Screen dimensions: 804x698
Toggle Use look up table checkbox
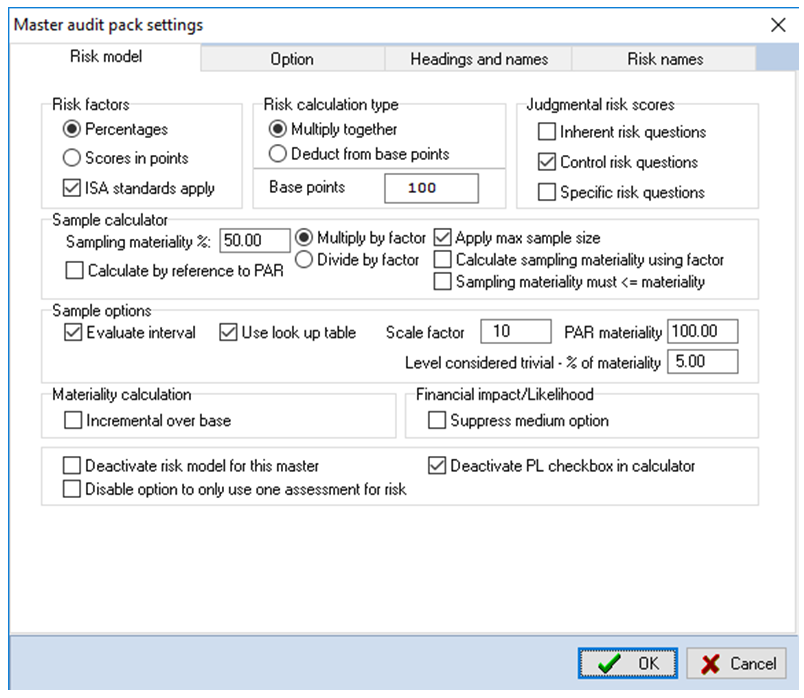(x=228, y=332)
